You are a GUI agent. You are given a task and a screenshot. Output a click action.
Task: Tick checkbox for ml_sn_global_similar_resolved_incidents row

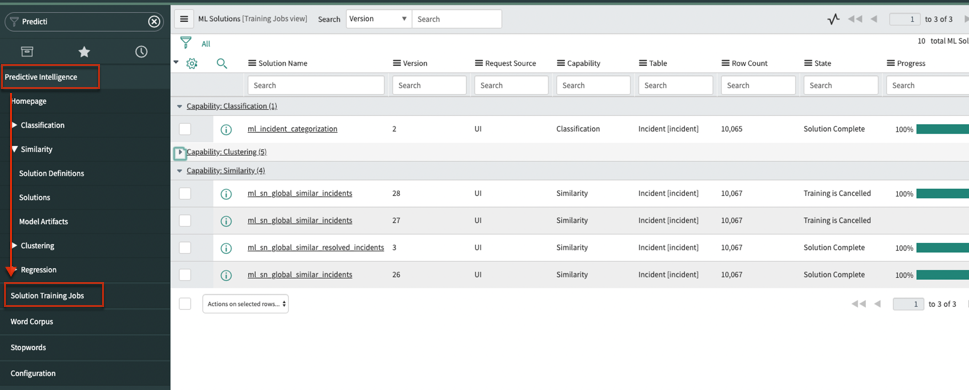[185, 248]
